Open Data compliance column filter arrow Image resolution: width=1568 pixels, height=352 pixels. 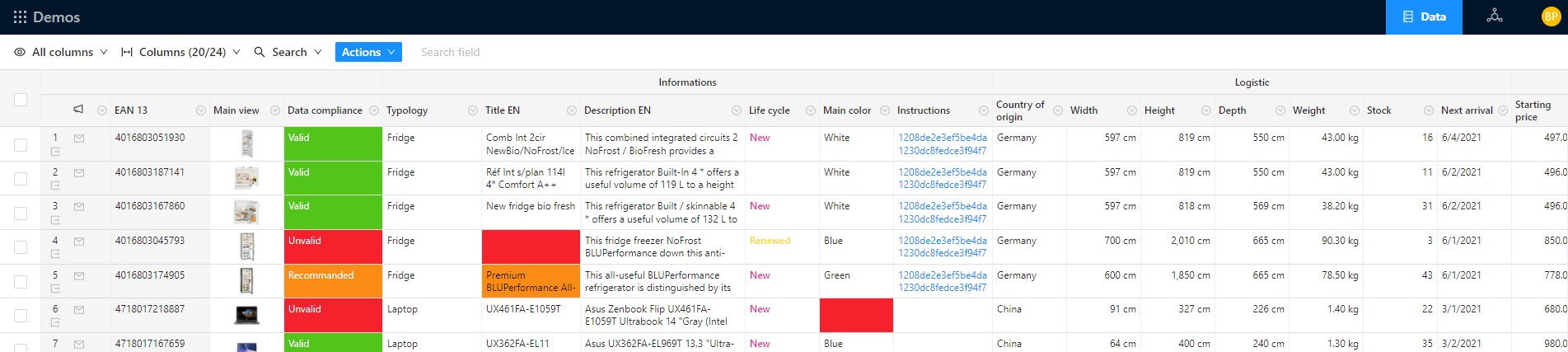click(x=374, y=110)
